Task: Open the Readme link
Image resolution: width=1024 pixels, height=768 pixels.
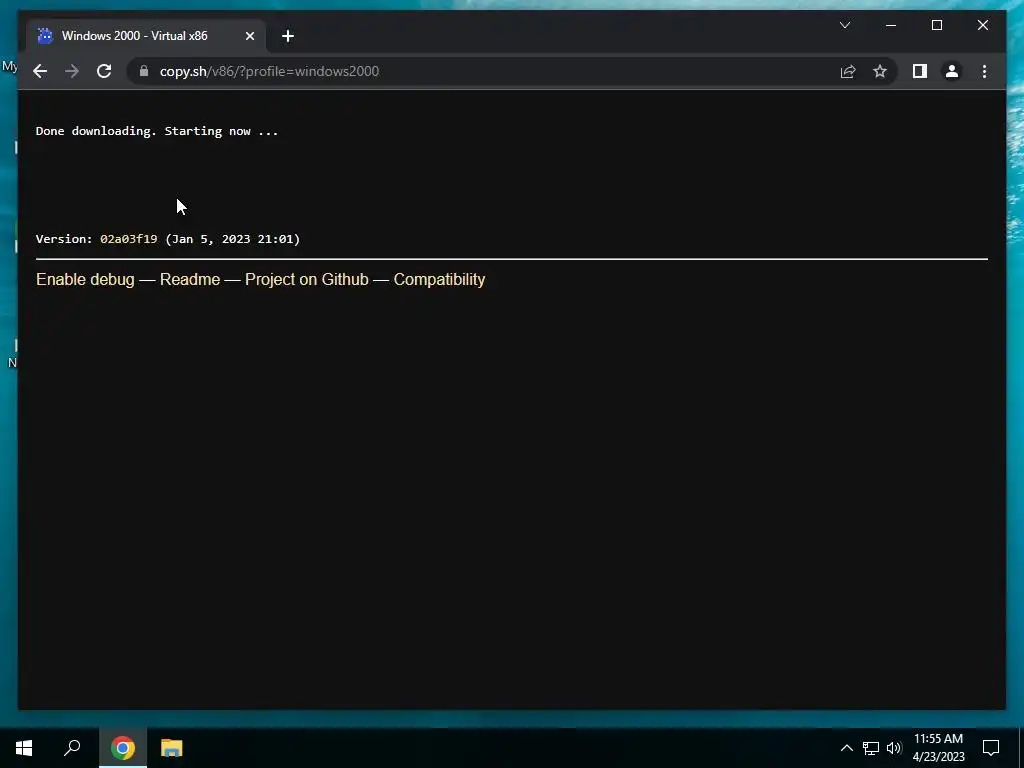Action: tap(190, 280)
